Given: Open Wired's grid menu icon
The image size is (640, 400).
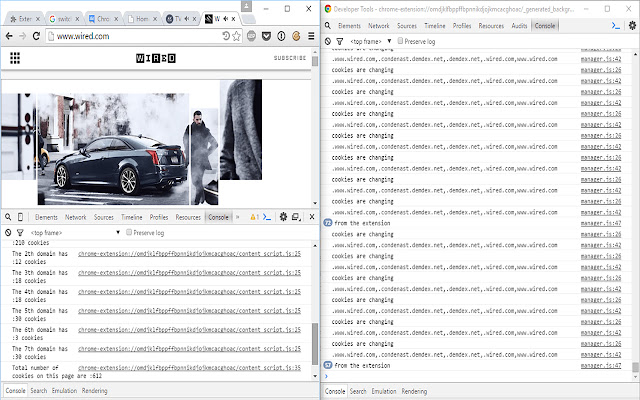Looking at the screenshot, I should tap(15, 59).
